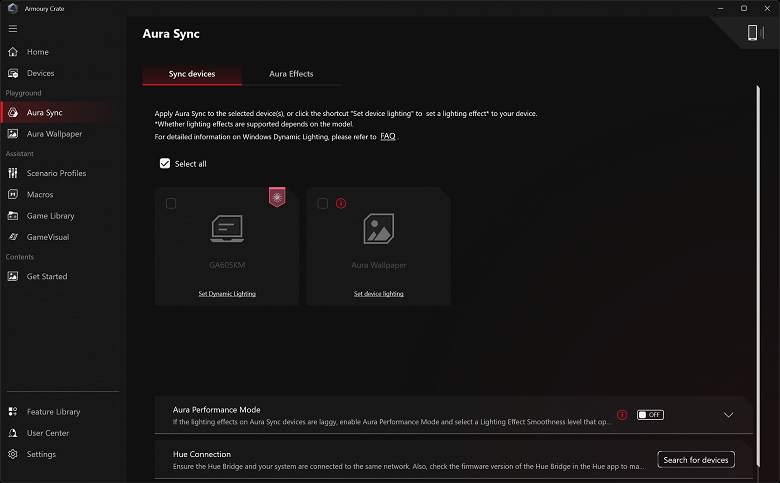Screen dimensions: 780x483
Task: Toggle the Select all checkbox
Action: tap(165, 164)
